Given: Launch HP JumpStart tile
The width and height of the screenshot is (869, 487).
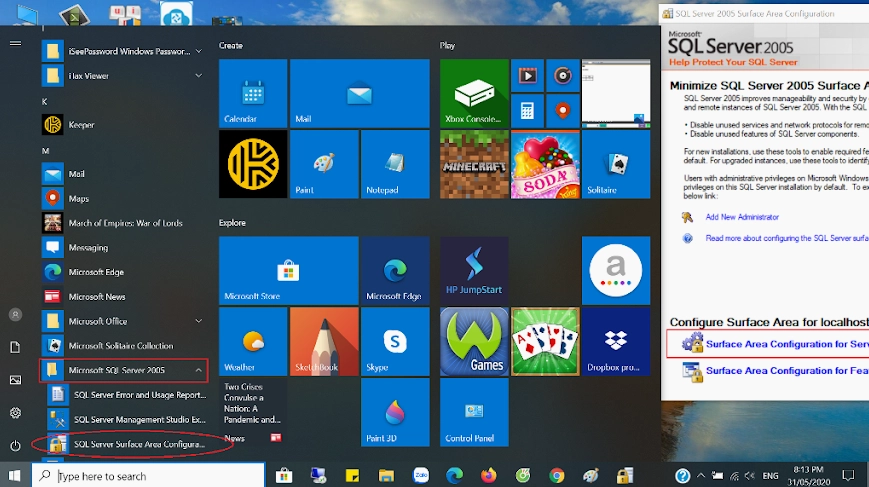Looking at the screenshot, I should pyautogui.click(x=474, y=270).
